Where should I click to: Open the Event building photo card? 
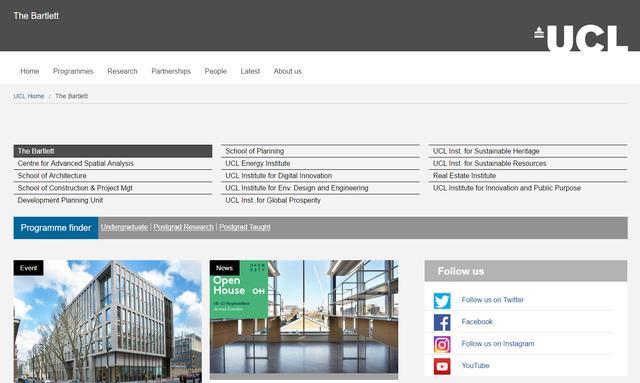(107, 321)
